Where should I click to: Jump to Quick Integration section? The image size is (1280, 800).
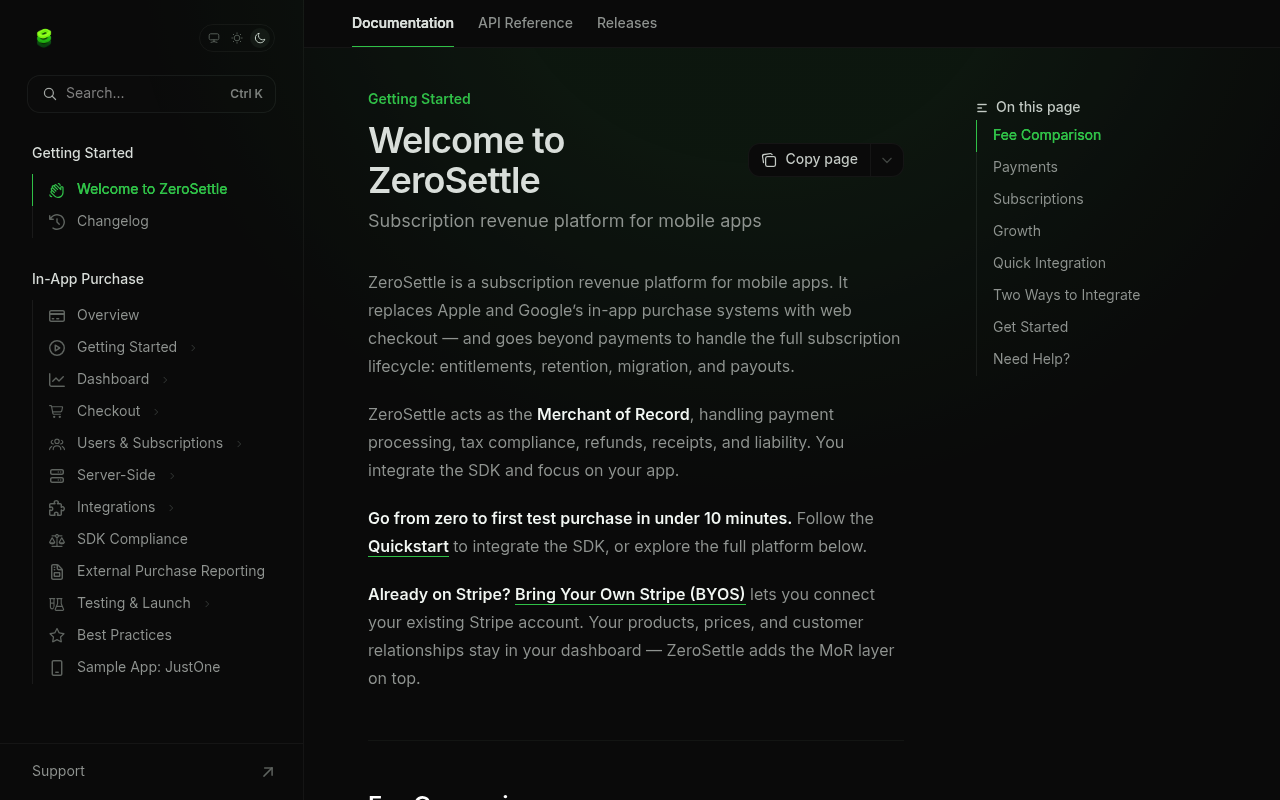(x=1049, y=263)
